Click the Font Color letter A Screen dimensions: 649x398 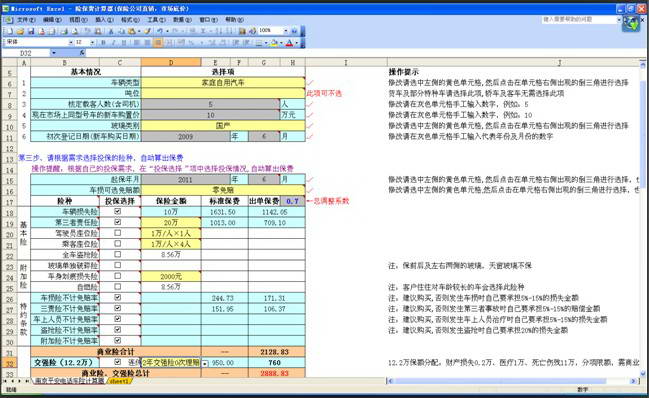click(289, 42)
